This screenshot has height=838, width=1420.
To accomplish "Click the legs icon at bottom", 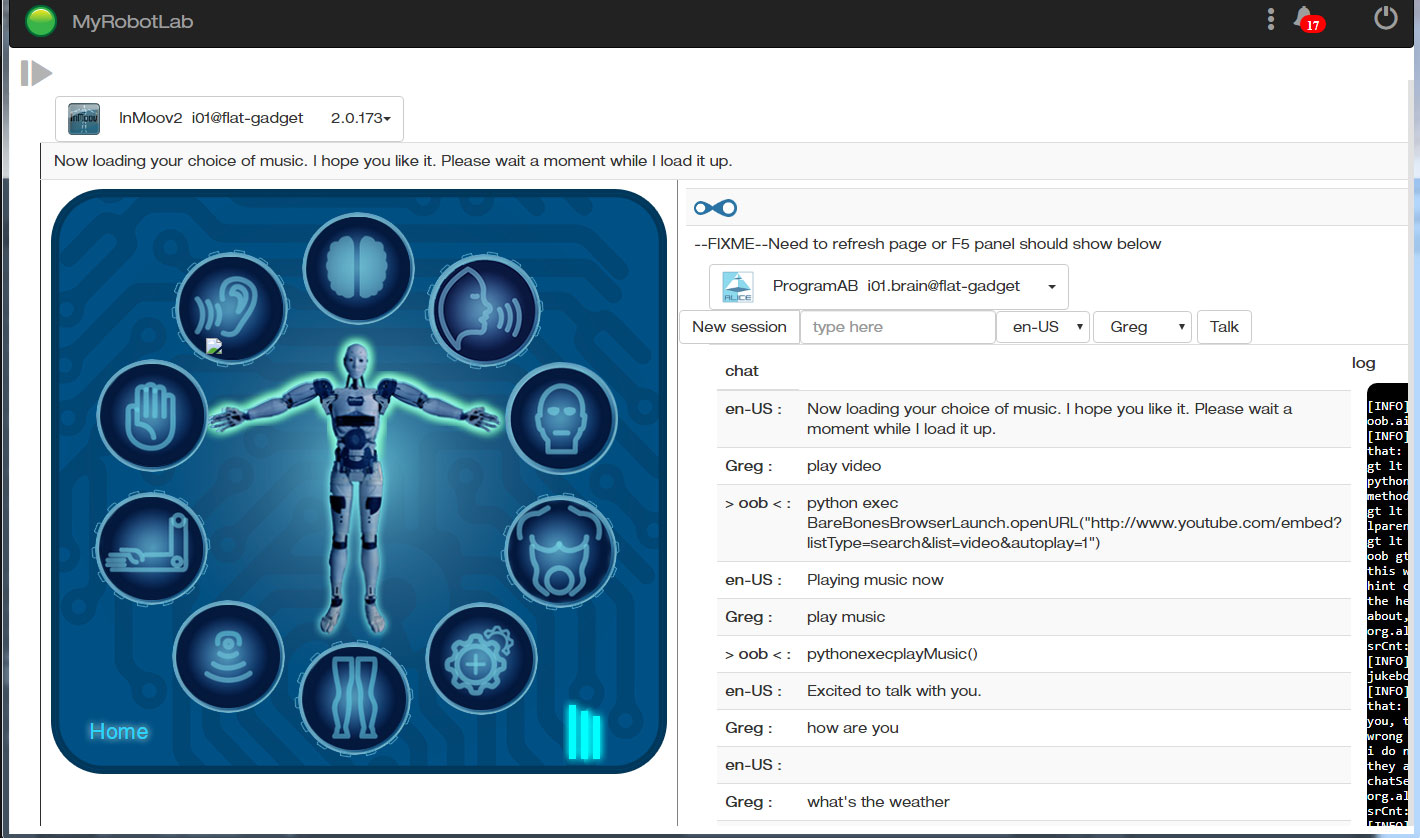I will pyautogui.click(x=356, y=698).
